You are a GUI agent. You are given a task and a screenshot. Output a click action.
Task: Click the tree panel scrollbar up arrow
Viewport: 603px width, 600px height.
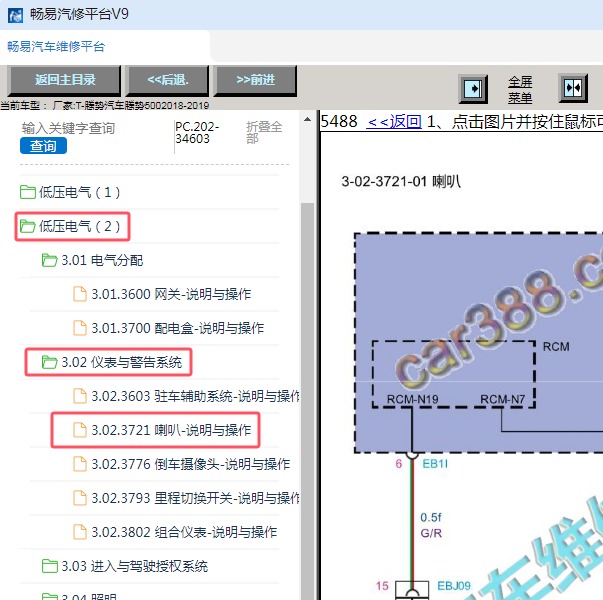(307, 119)
